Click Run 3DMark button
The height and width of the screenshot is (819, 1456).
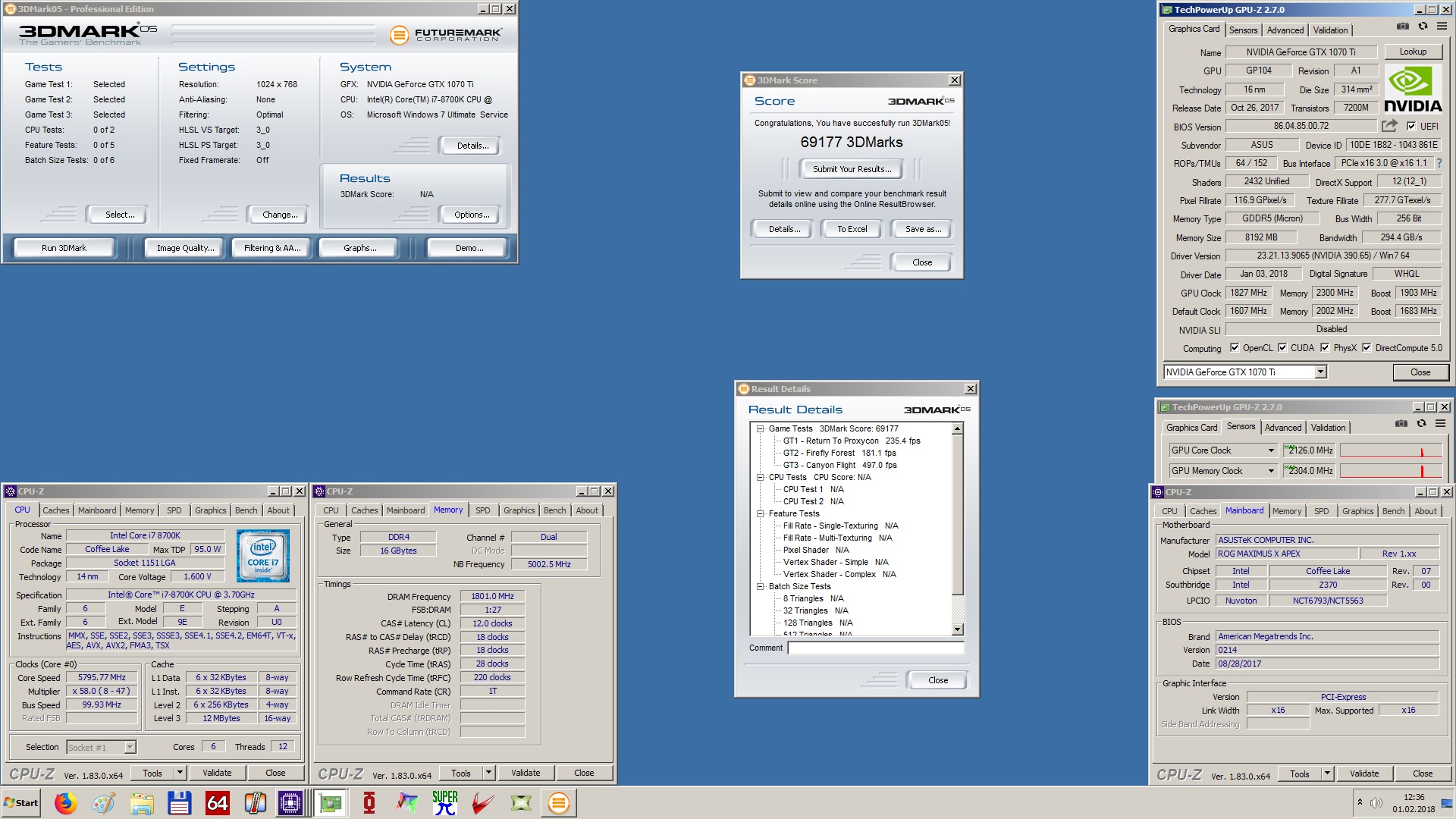[x=64, y=248]
